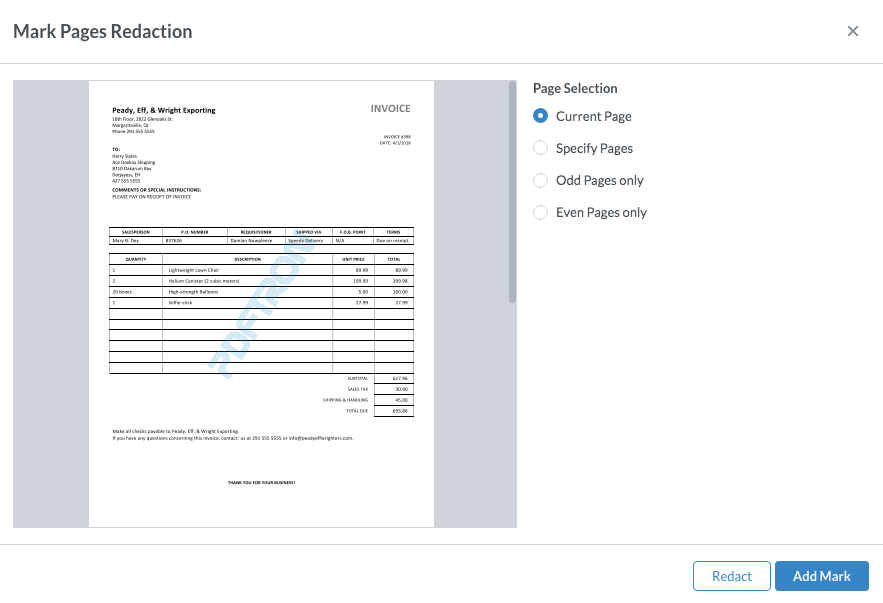Click the Redact button
This screenshot has height=603, width=883.
731,576
